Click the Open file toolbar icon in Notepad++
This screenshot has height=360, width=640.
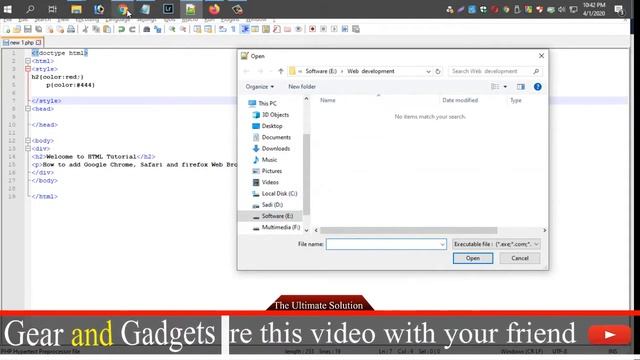17,29
